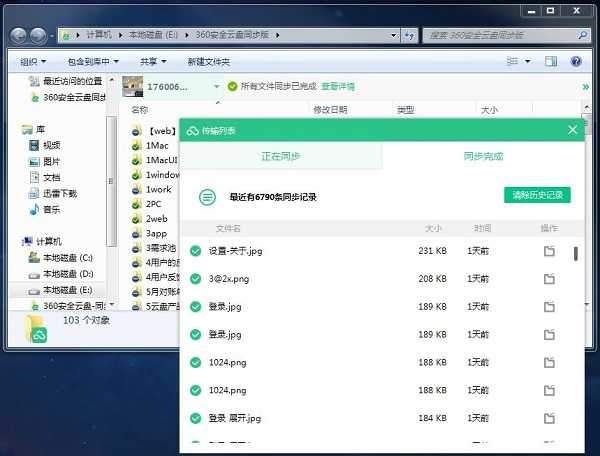Click the sidebar vertical scrollbar
Viewport: 600px width, 456px height.
click(112, 181)
